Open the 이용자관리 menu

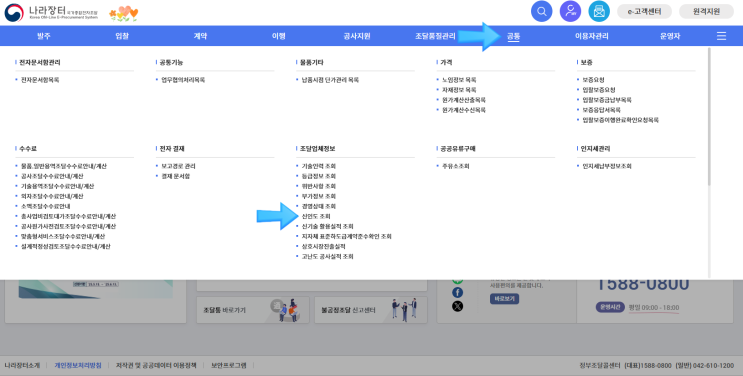click(592, 36)
